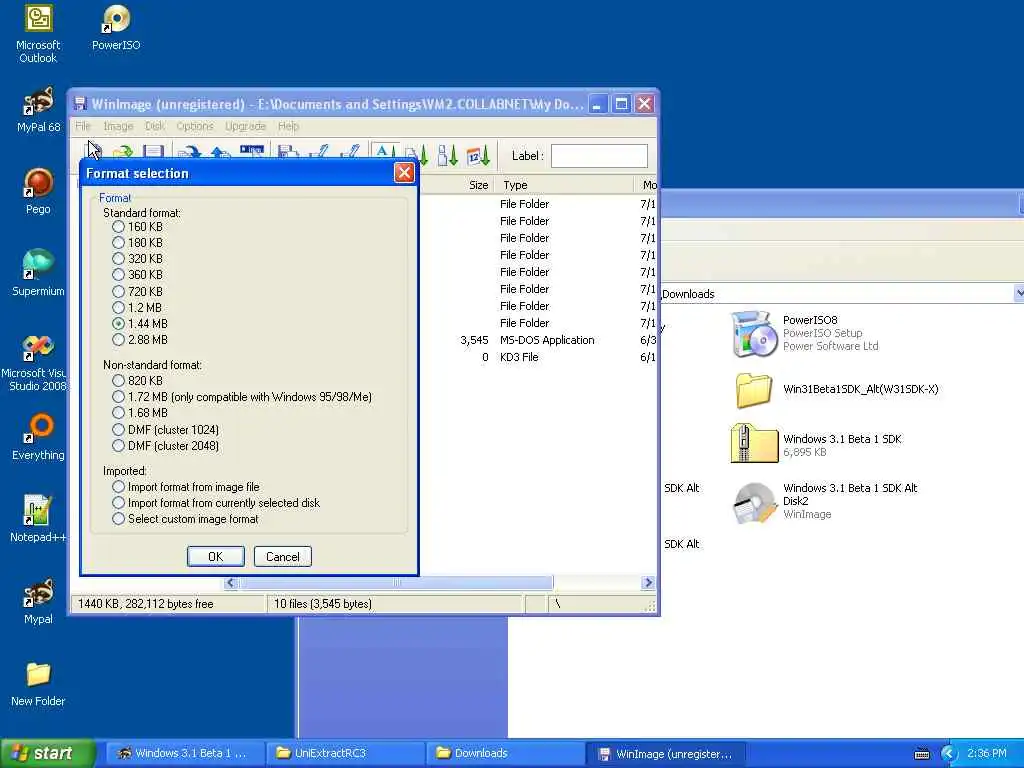1024x768 pixels.
Task: Choose the 1.68 MB non-standard format
Action: click(118, 413)
